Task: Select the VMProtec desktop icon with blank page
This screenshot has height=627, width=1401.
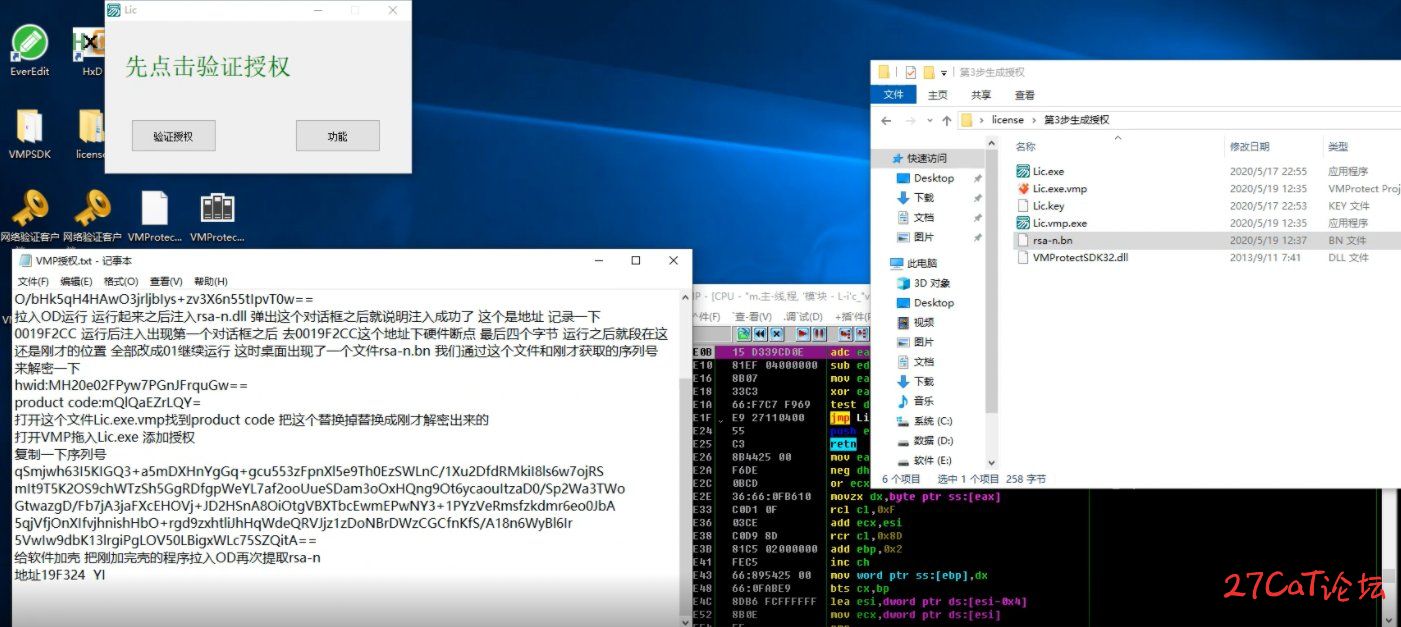Action: (x=155, y=217)
